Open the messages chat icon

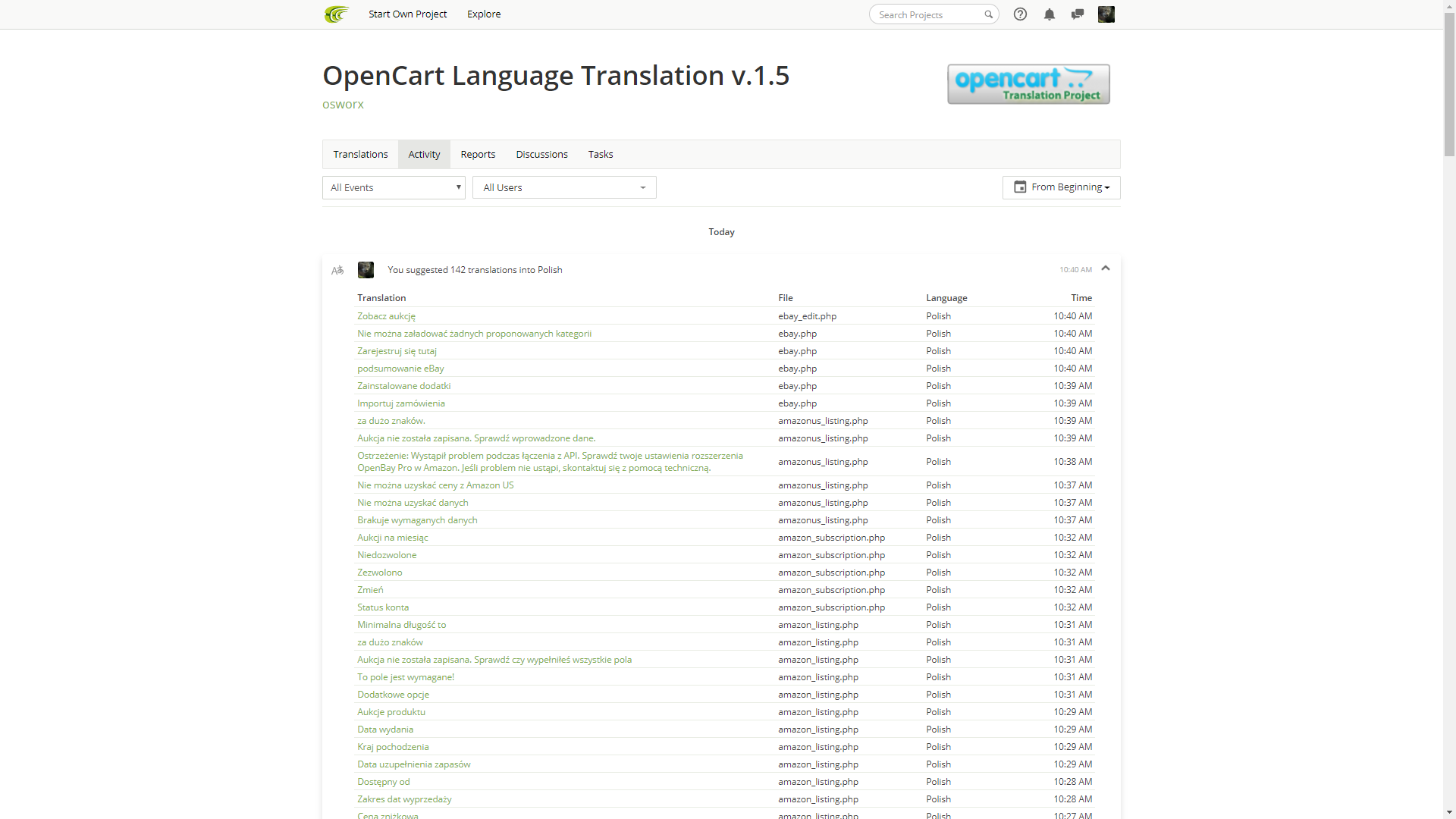[x=1077, y=14]
